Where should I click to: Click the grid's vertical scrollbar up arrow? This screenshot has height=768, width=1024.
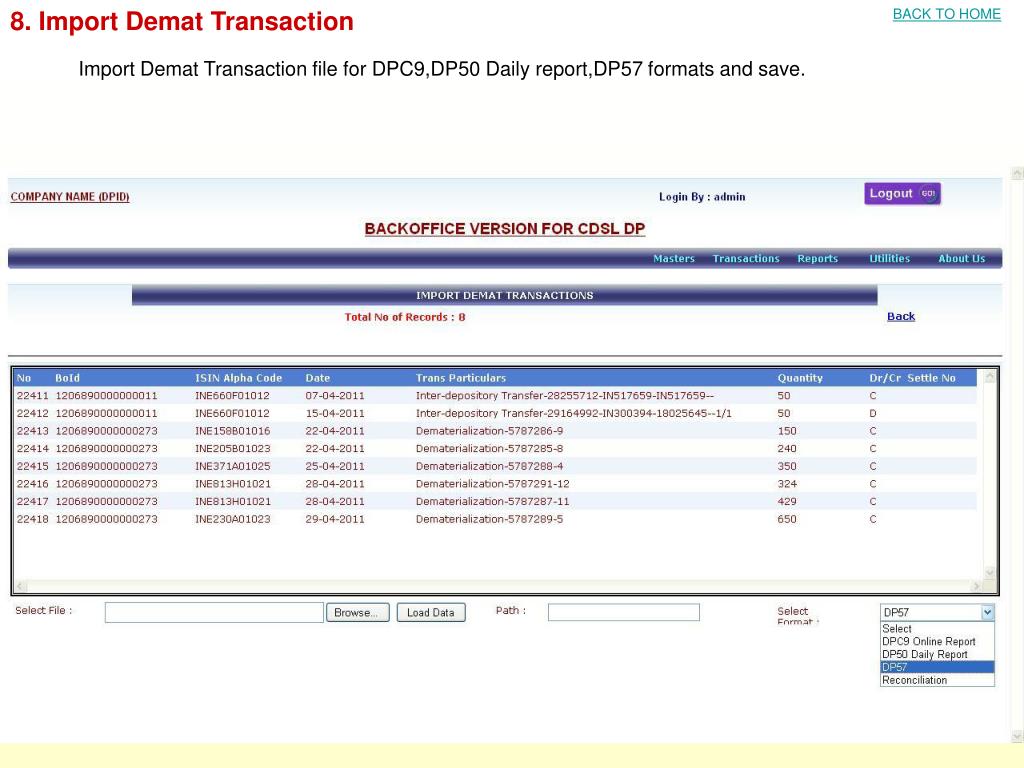tap(989, 377)
